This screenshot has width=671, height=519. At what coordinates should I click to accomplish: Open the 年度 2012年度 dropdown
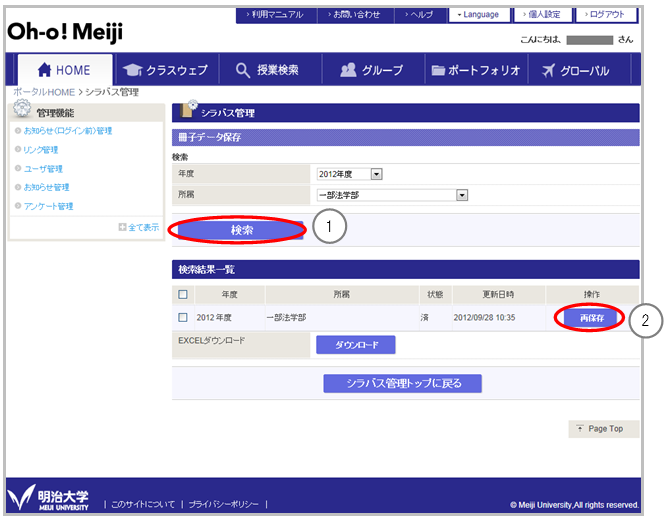350,174
